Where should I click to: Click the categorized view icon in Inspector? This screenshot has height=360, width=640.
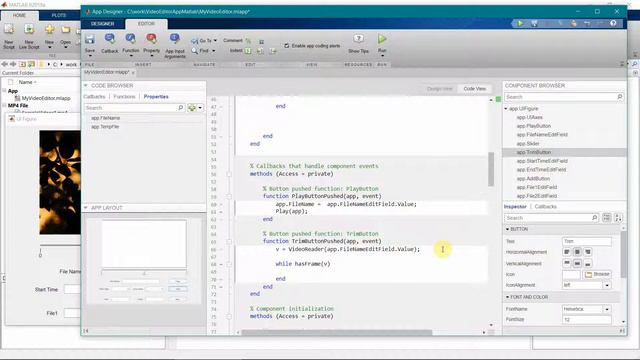pyautogui.click(x=607, y=218)
